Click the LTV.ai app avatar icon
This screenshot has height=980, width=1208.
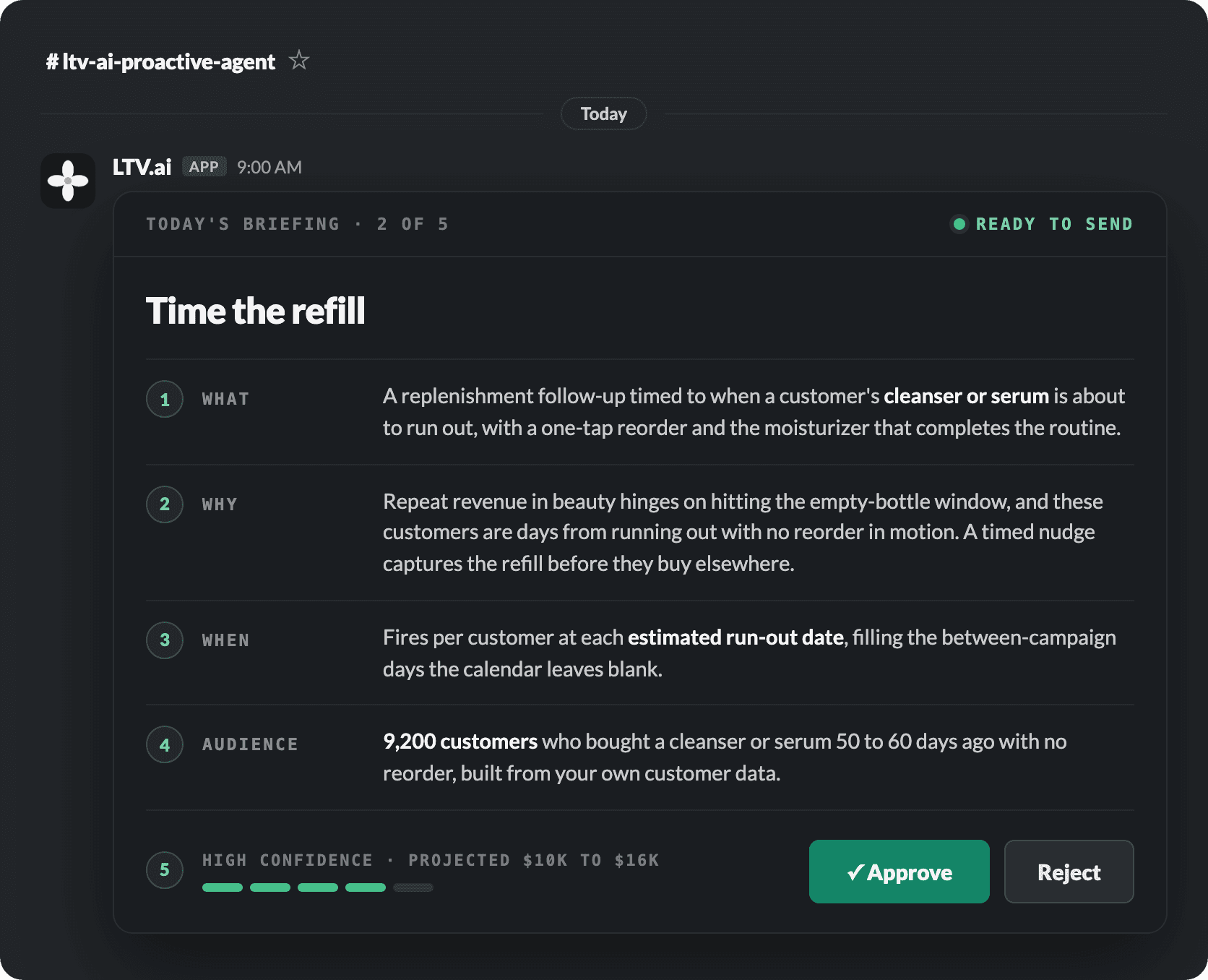click(68, 181)
